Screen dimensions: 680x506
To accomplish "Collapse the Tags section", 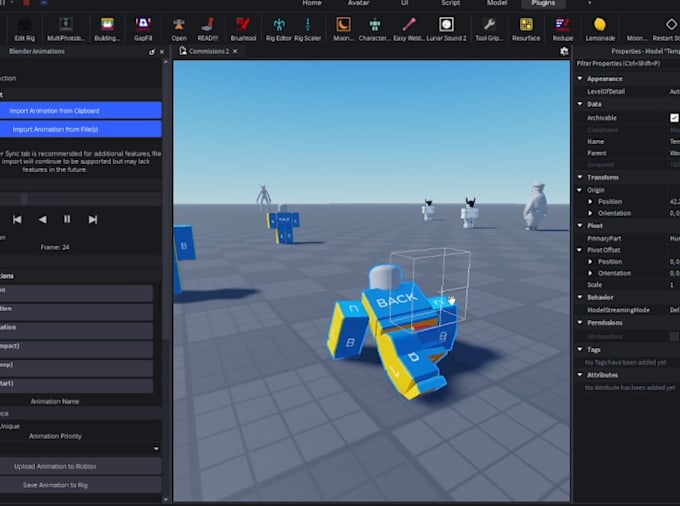I will coord(580,349).
